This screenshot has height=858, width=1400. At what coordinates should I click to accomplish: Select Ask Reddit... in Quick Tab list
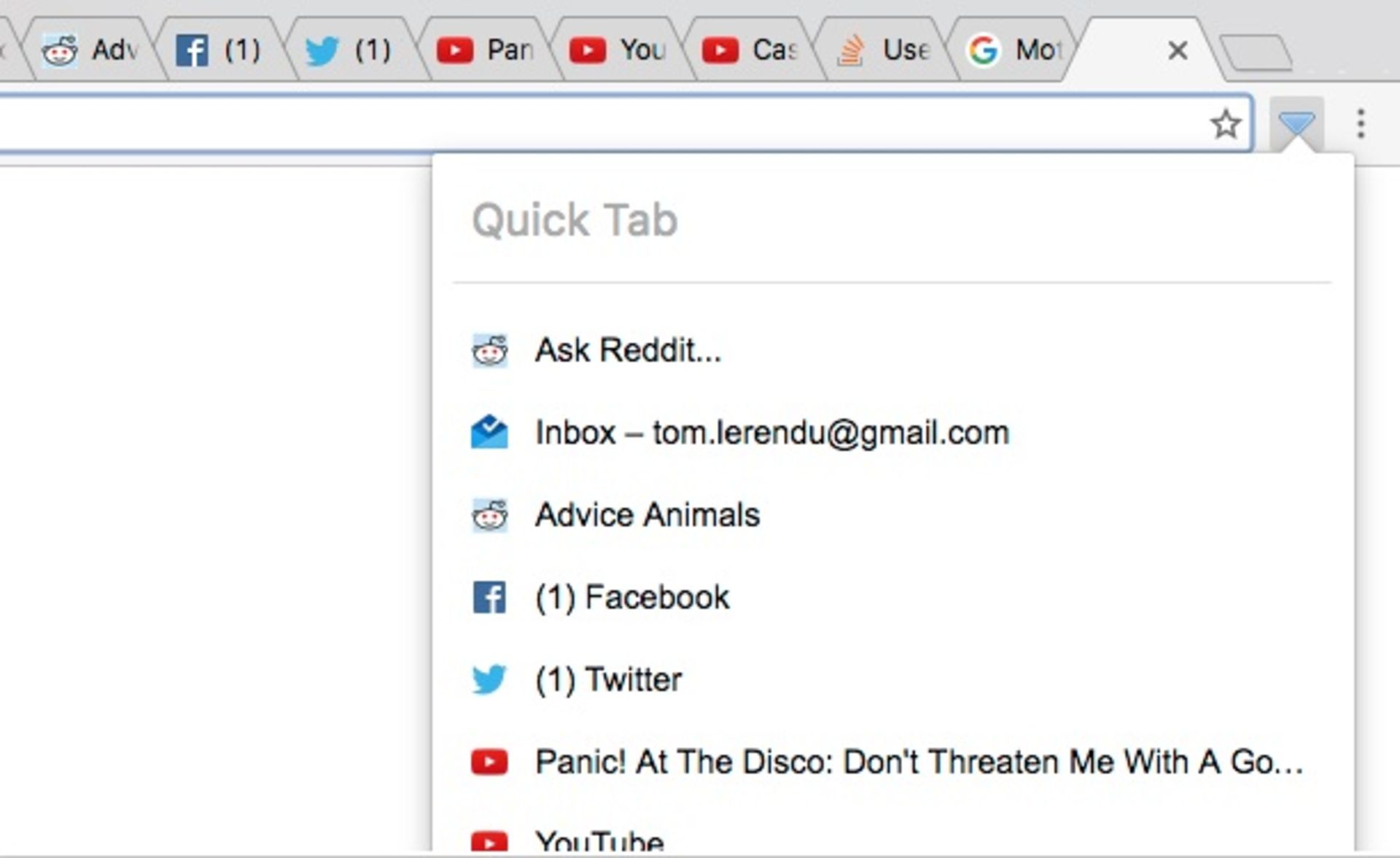click(892, 350)
